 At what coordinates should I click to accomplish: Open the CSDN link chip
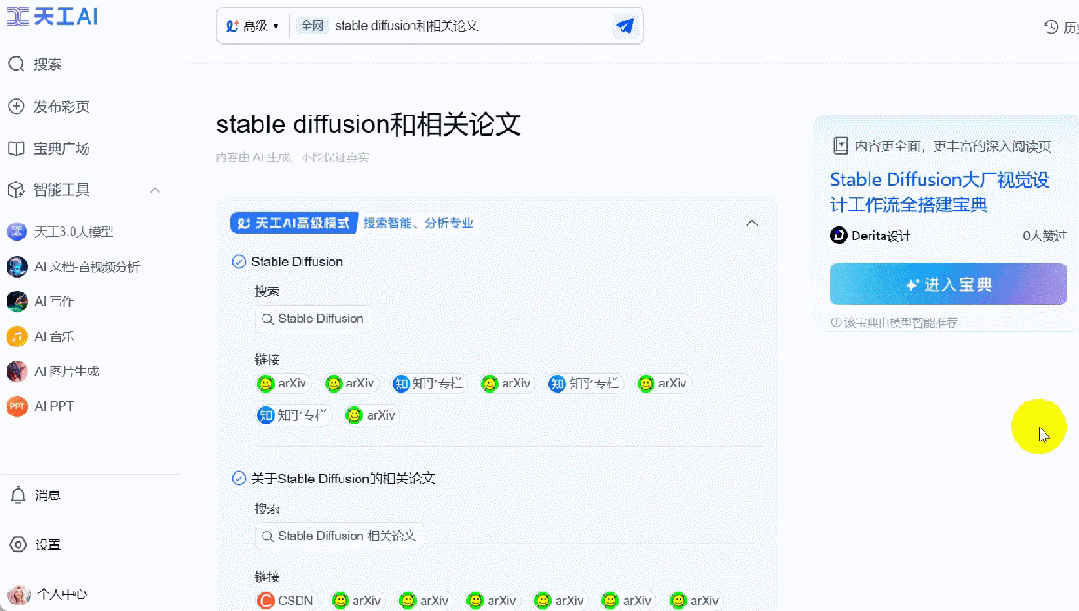(286, 600)
